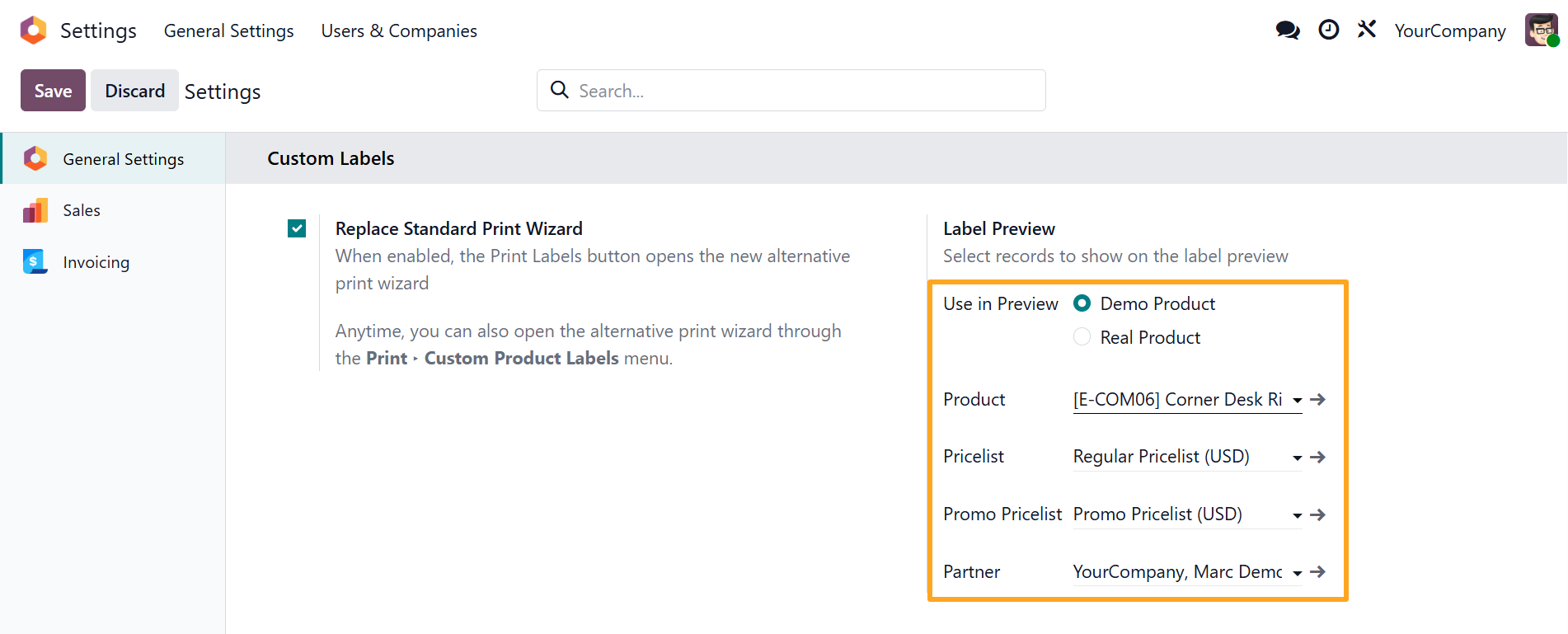Switch to the Sales settings tab
1568x634 pixels.
pyautogui.click(x=82, y=210)
